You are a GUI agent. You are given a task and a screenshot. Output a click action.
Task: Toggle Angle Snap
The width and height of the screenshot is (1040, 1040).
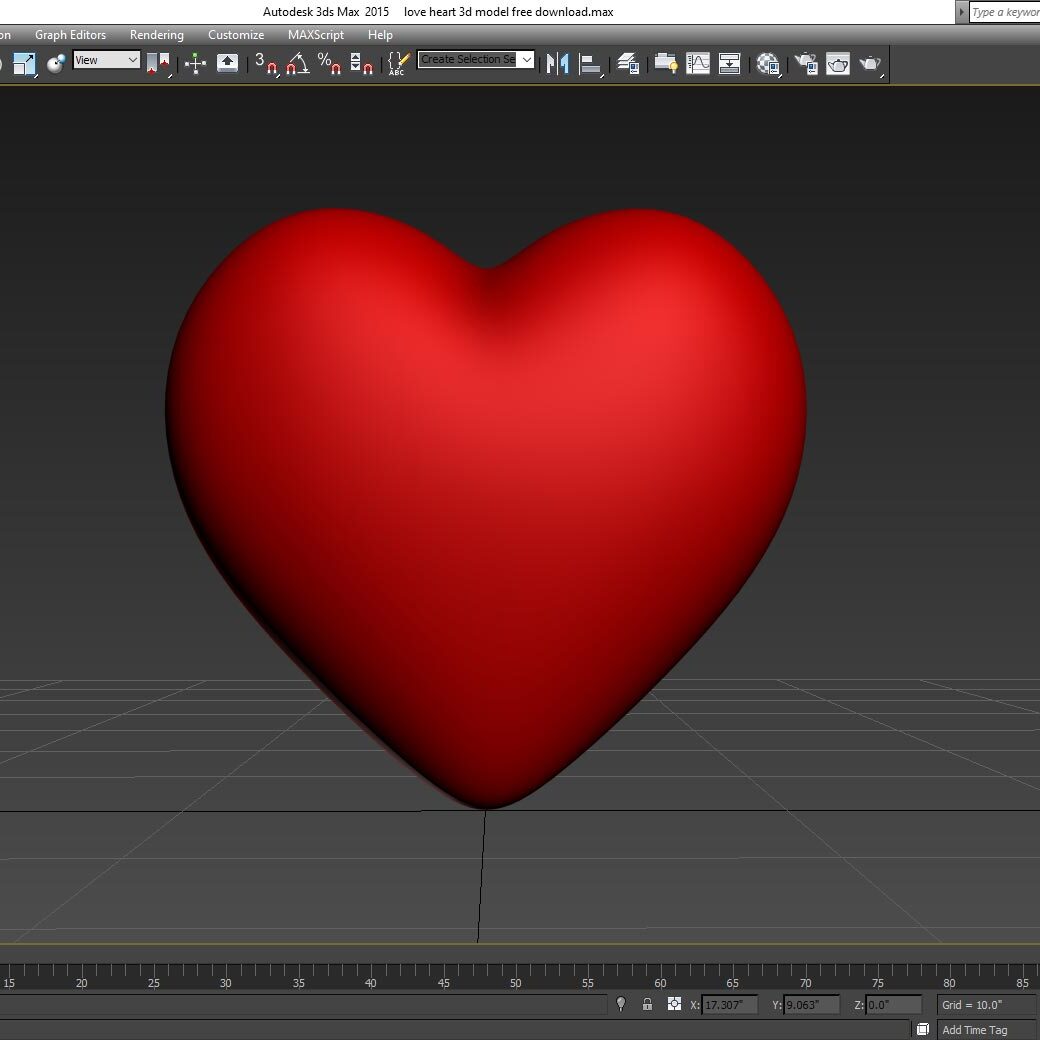point(297,63)
